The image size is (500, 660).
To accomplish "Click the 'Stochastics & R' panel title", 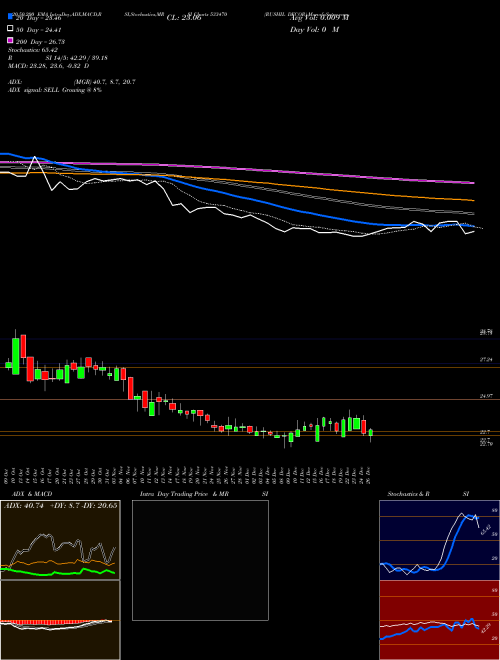I will point(409,494).
